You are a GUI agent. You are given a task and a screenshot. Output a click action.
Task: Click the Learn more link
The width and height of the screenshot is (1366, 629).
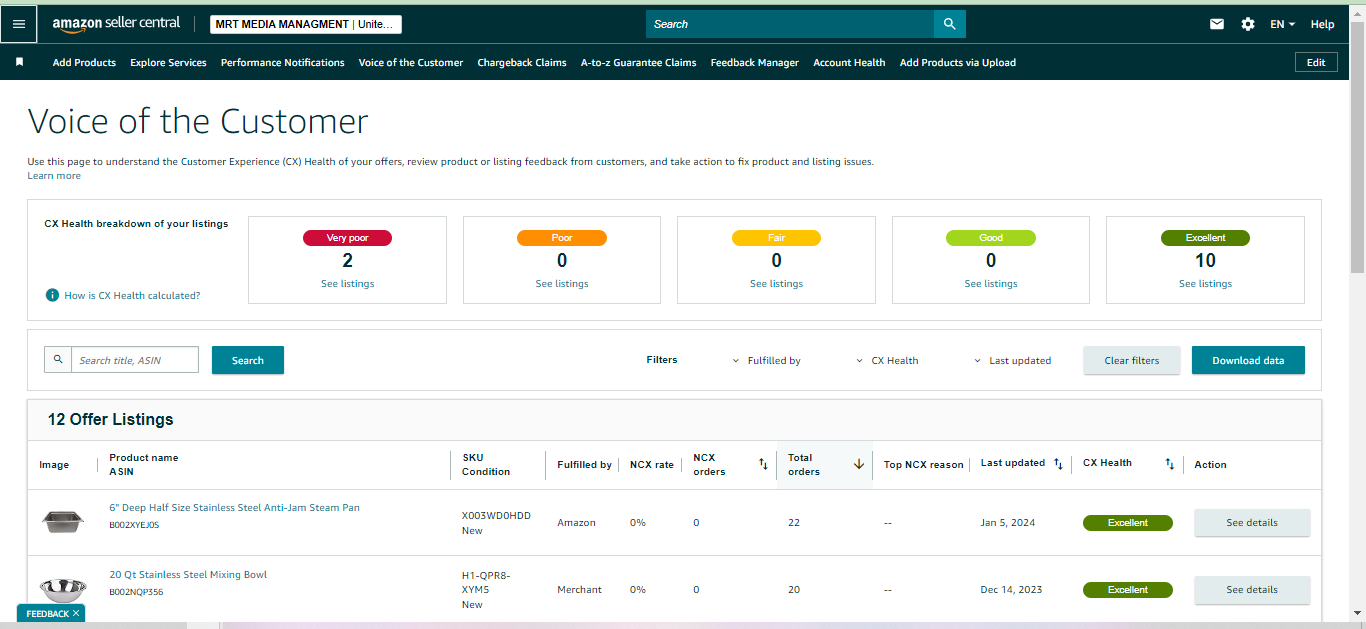(x=54, y=176)
